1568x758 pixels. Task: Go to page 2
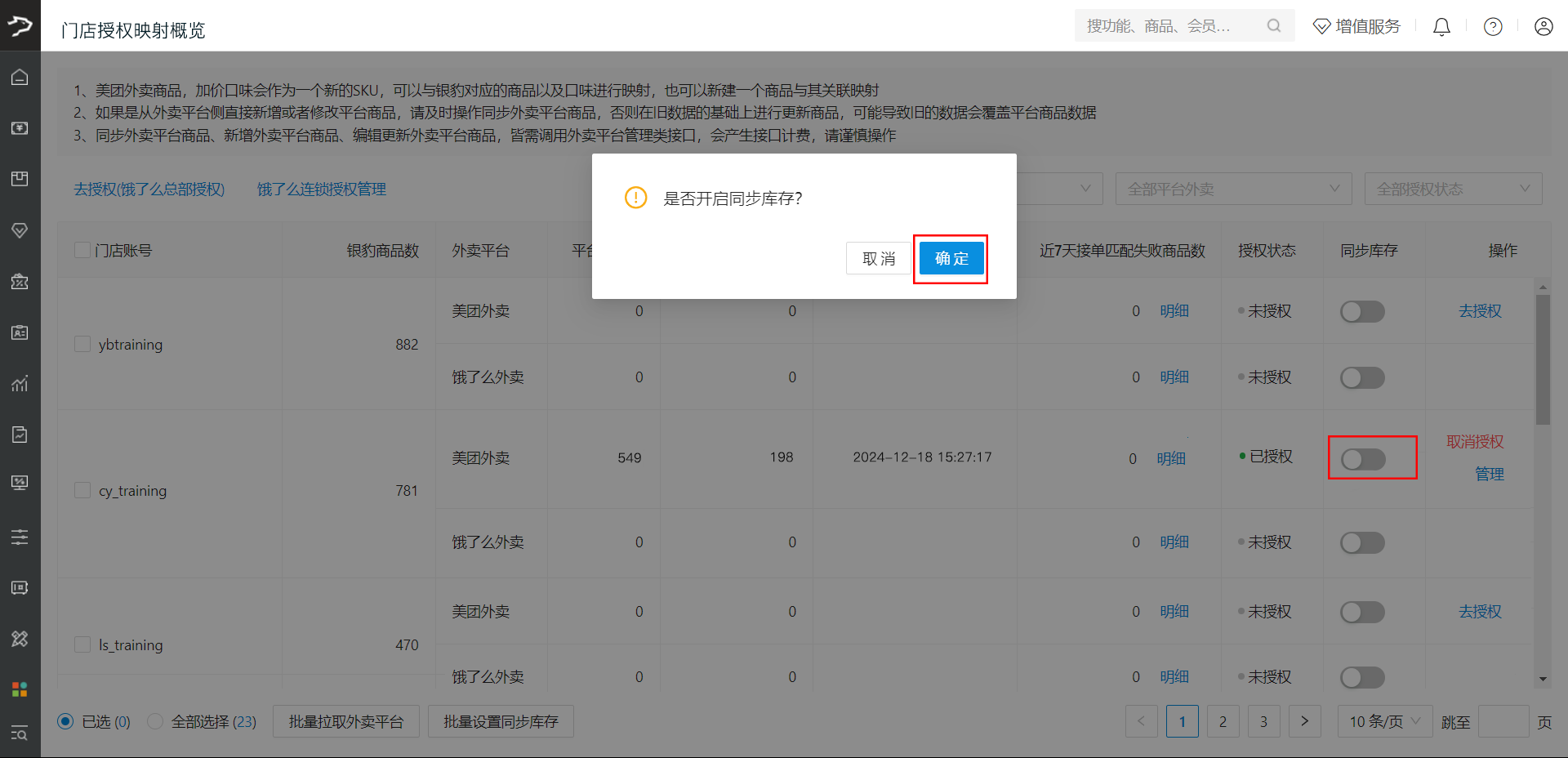point(1223,721)
